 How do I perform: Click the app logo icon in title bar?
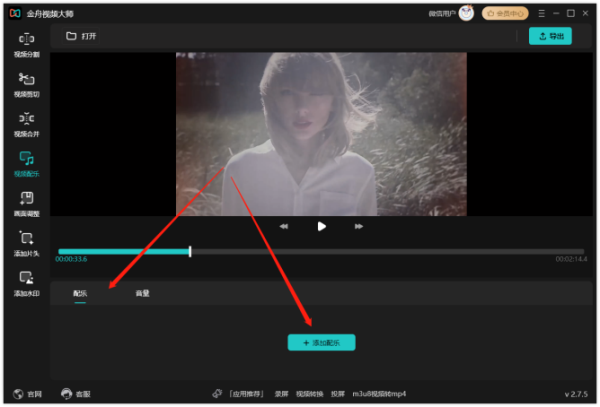tap(15, 13)
